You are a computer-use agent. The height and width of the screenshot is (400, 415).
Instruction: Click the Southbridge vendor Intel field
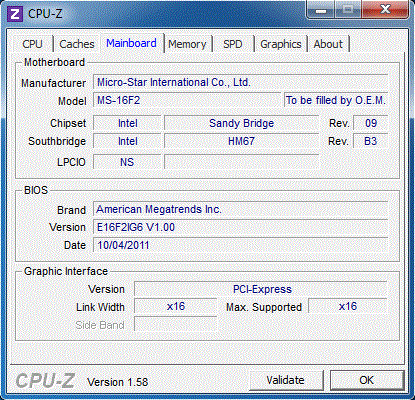tap(127, 141)
